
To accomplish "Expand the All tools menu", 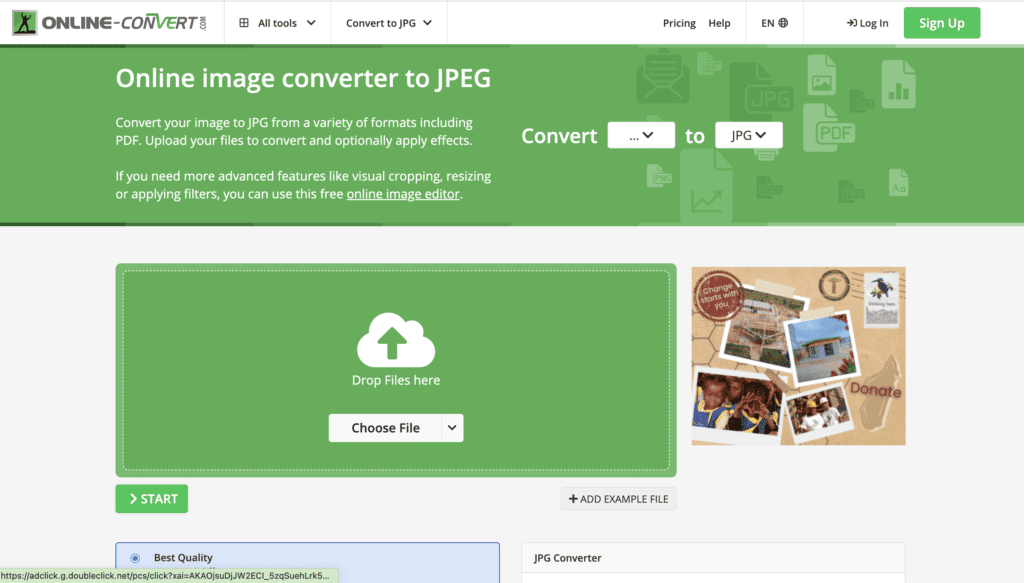I will (278, 23).
